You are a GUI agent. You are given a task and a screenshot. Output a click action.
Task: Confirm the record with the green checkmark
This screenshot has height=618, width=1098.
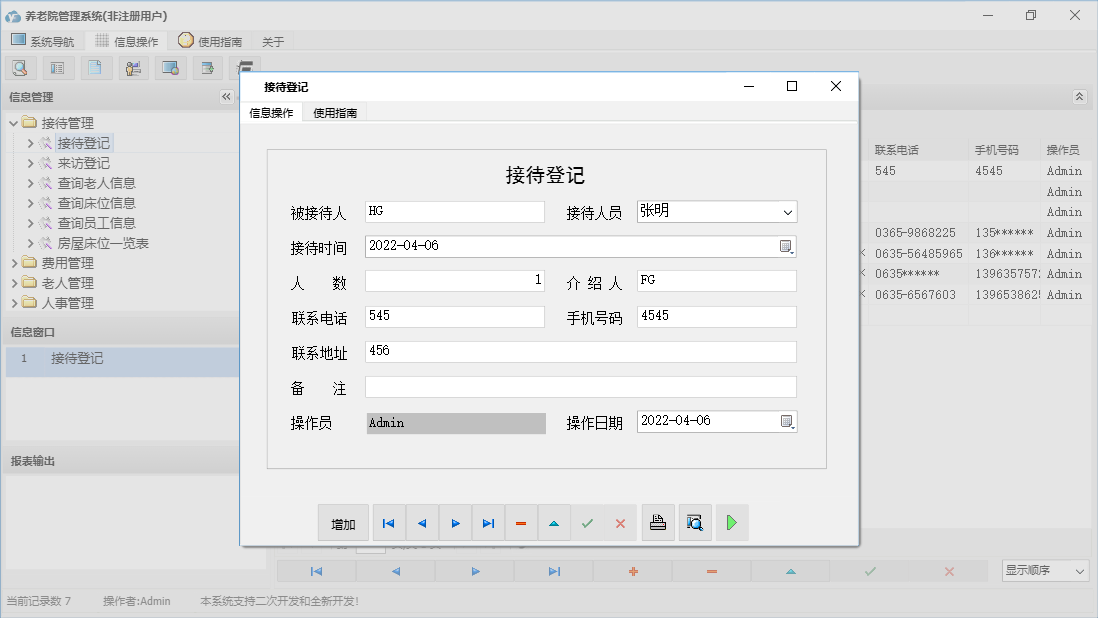pyautogui.click(x=587, y=522)
